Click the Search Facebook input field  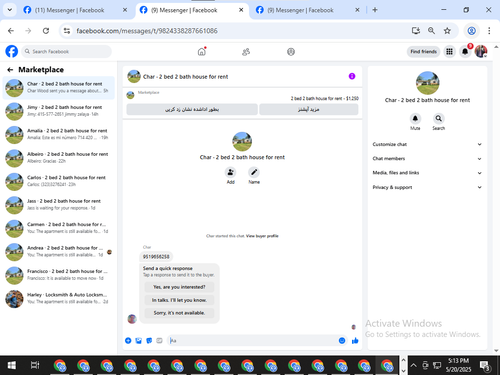(67, 52)
